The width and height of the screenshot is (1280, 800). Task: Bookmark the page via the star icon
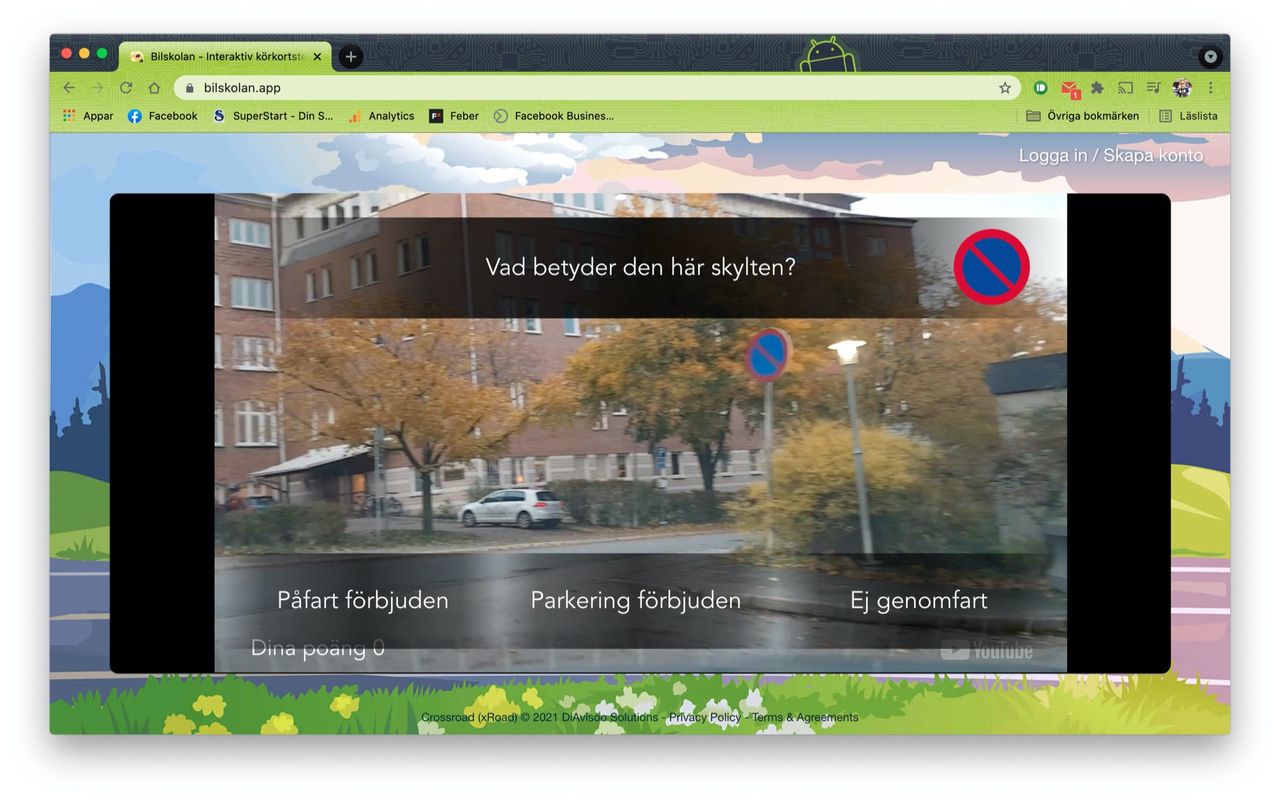[1004, 88]
